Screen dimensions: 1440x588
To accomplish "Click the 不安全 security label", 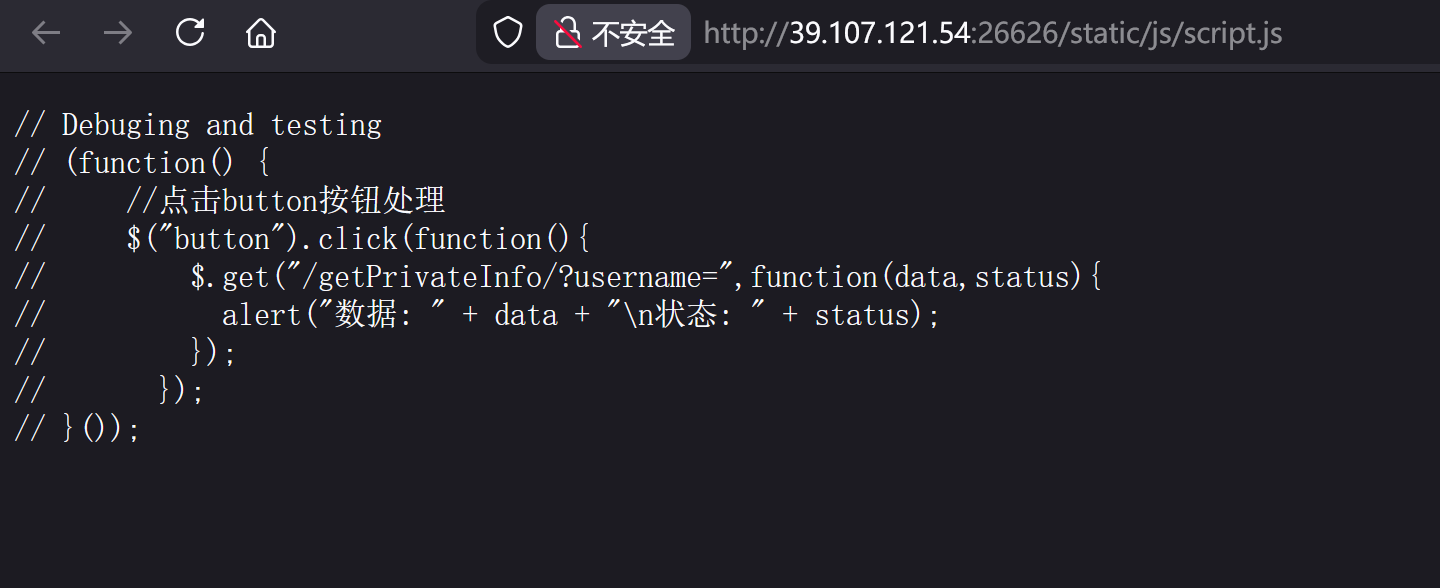I will click(x=633, y=33).
